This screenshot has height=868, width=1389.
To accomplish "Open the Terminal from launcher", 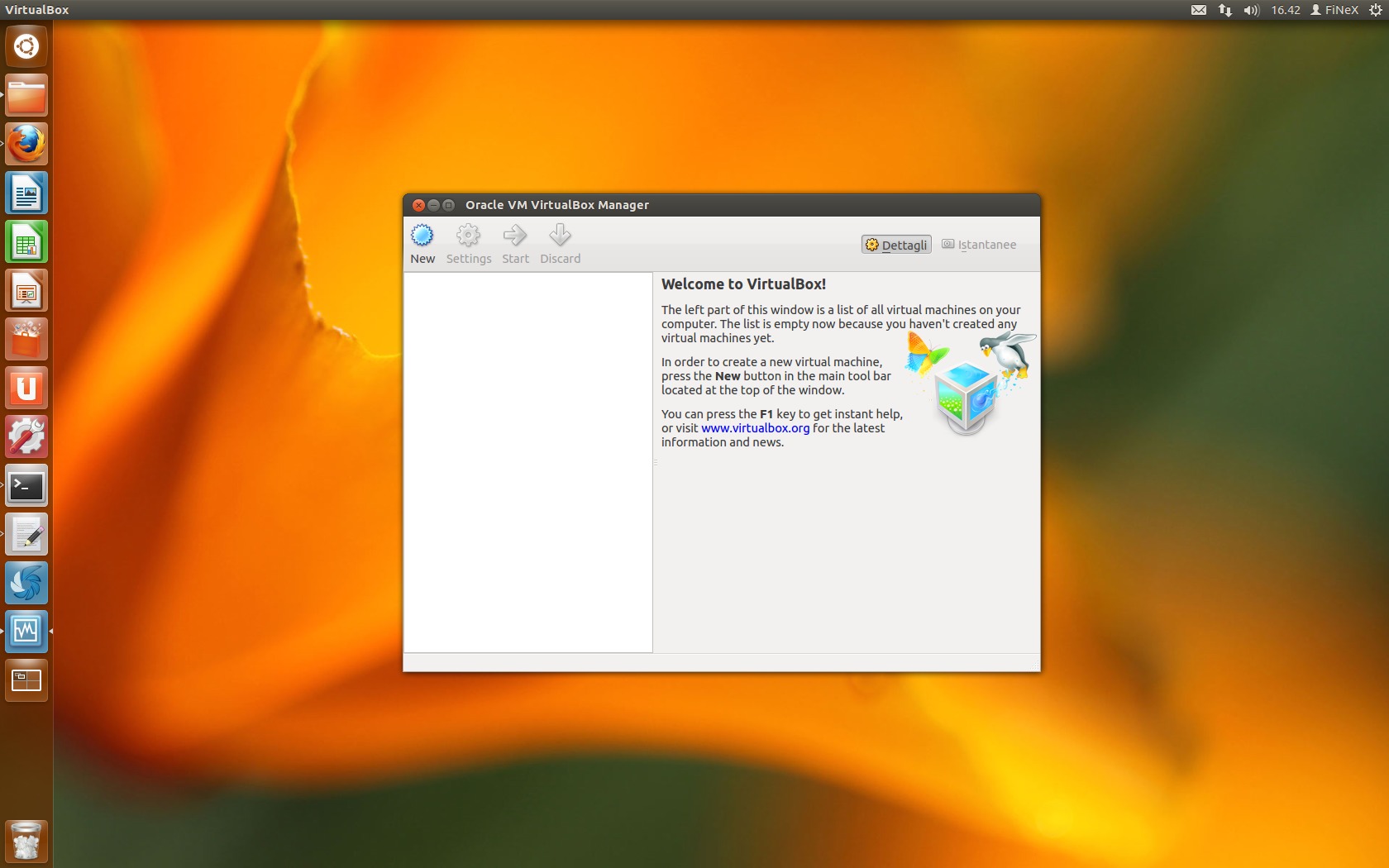I will coord(26,485).
